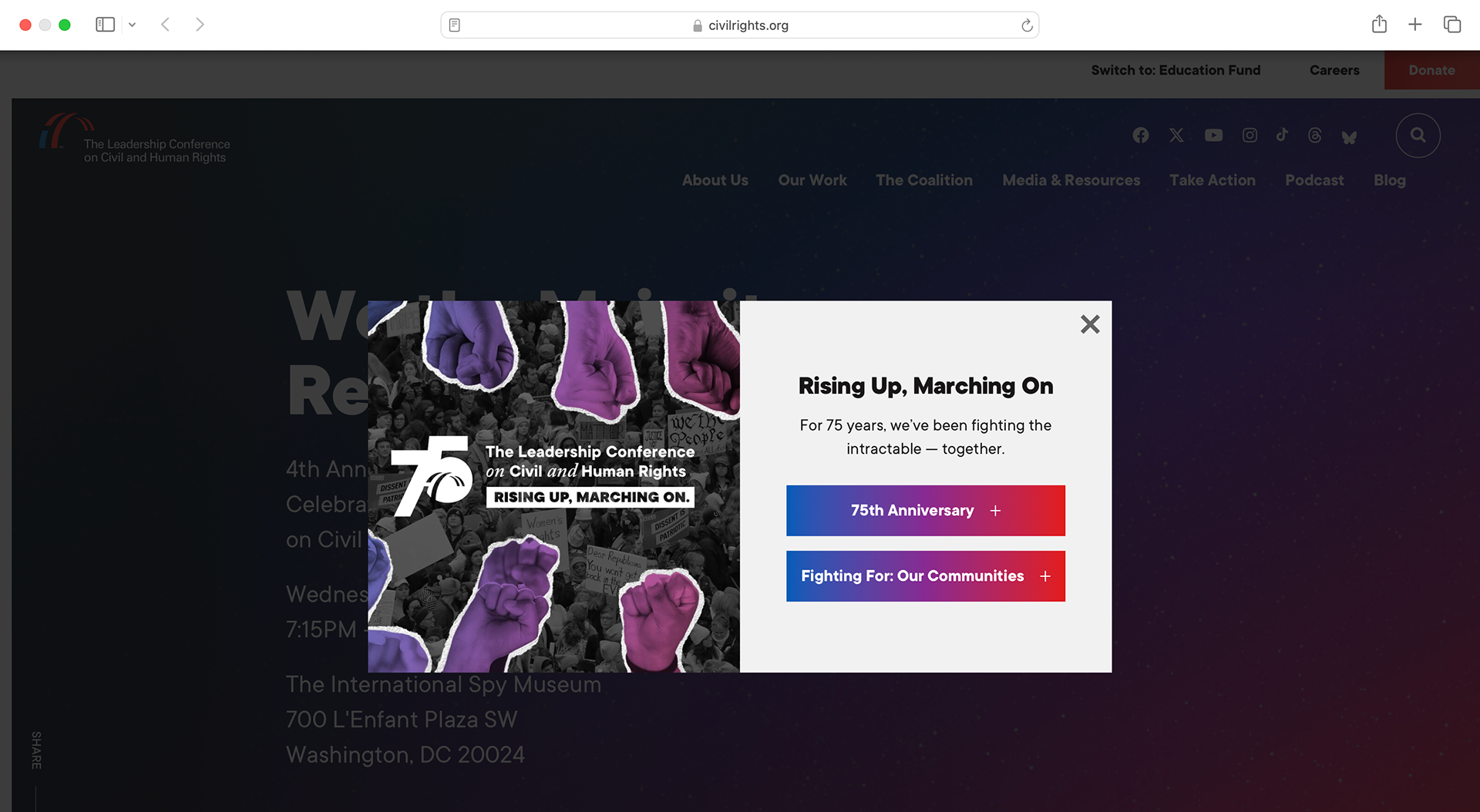Open the 75th Anniversary button
Viewport: 1480px width, 812px height.
[926, 511]
